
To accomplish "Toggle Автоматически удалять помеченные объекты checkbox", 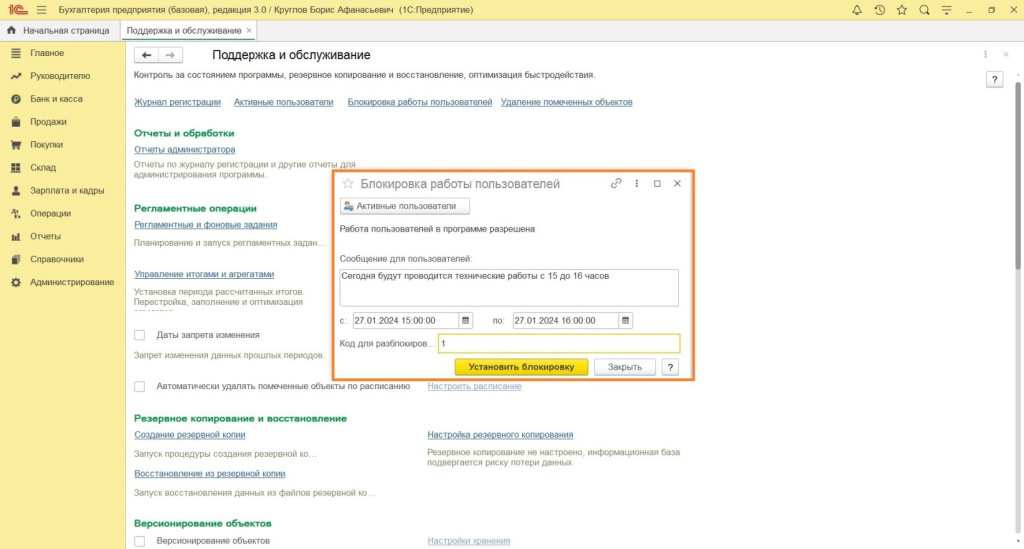I will coord(140,386).
